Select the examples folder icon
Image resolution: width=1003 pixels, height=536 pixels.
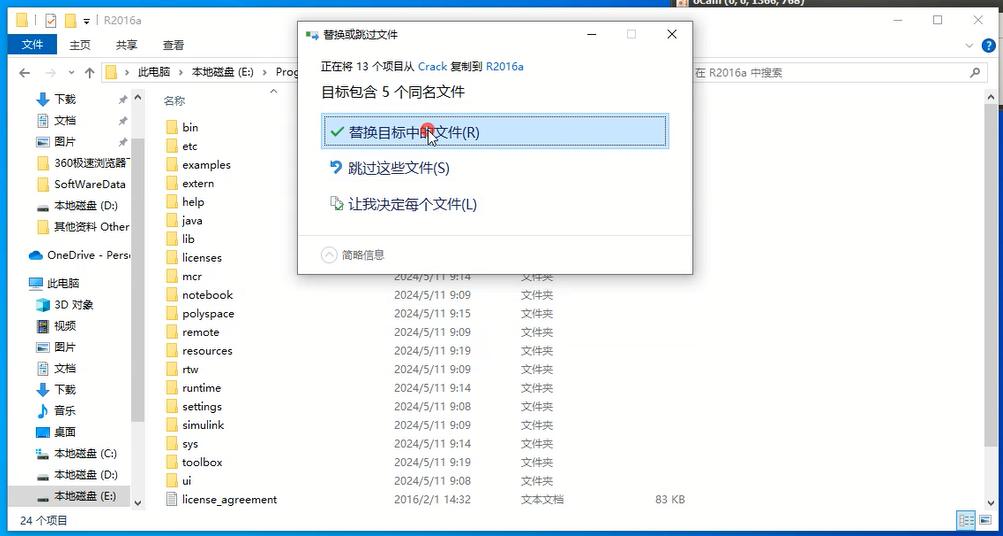pyautogui.click(x=171, y=164)
